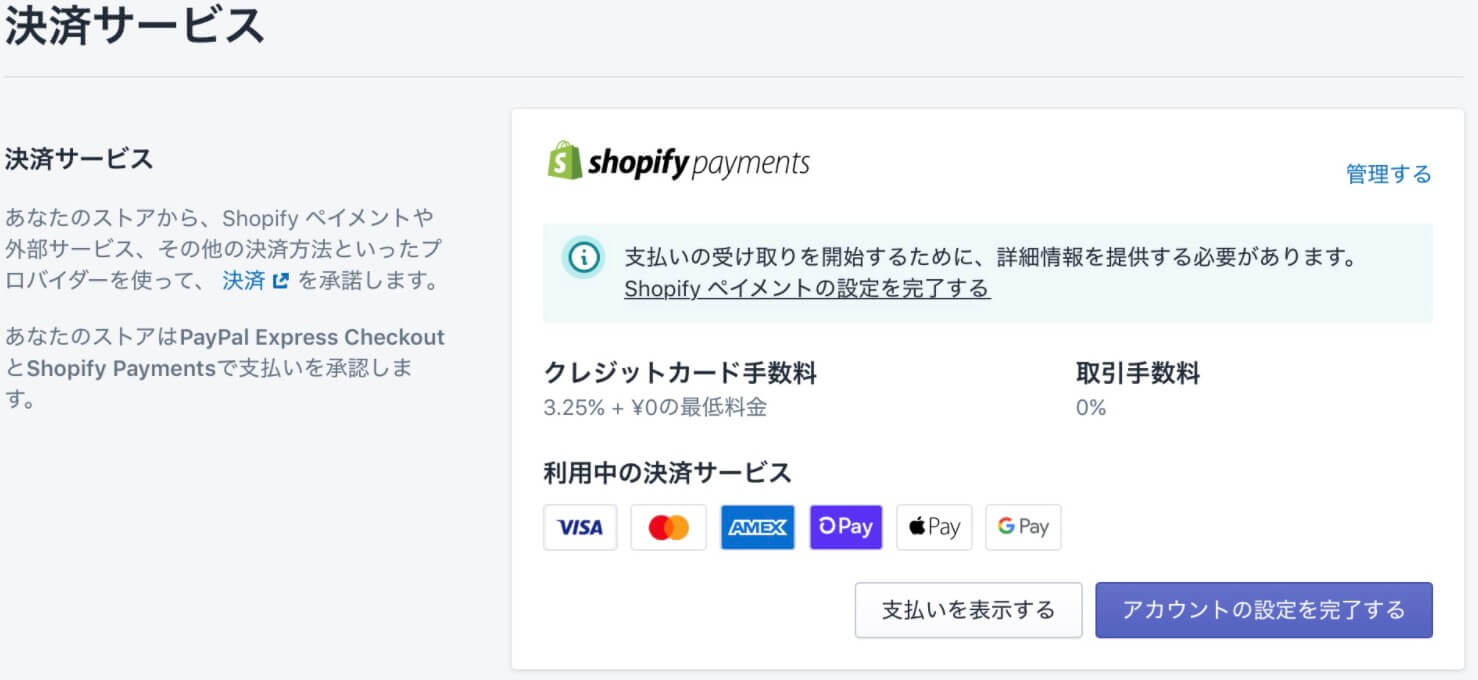Follow the Shopifyペイメントの設定を完了する link

click(806, 289)
